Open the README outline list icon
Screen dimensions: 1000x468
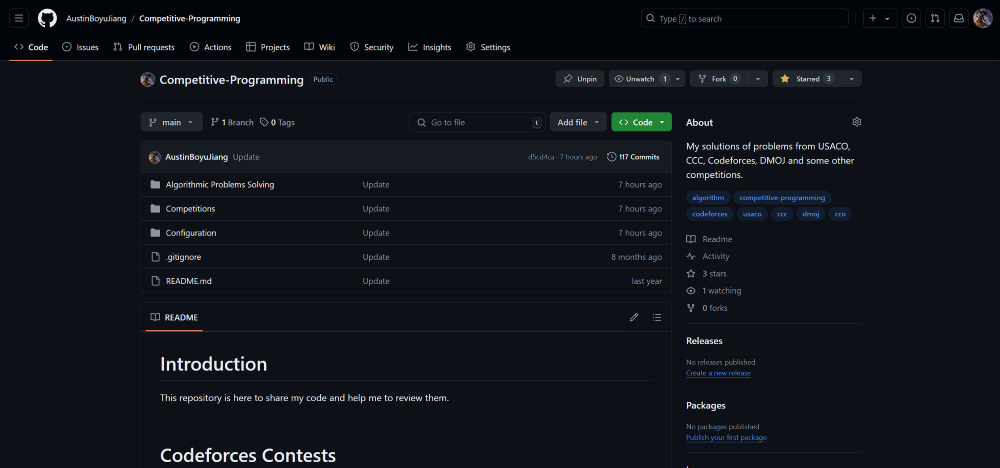click(x=657, y=317)
